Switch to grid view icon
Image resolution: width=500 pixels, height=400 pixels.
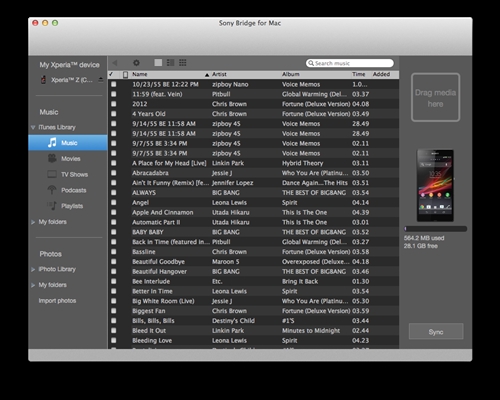pos(183,63)
